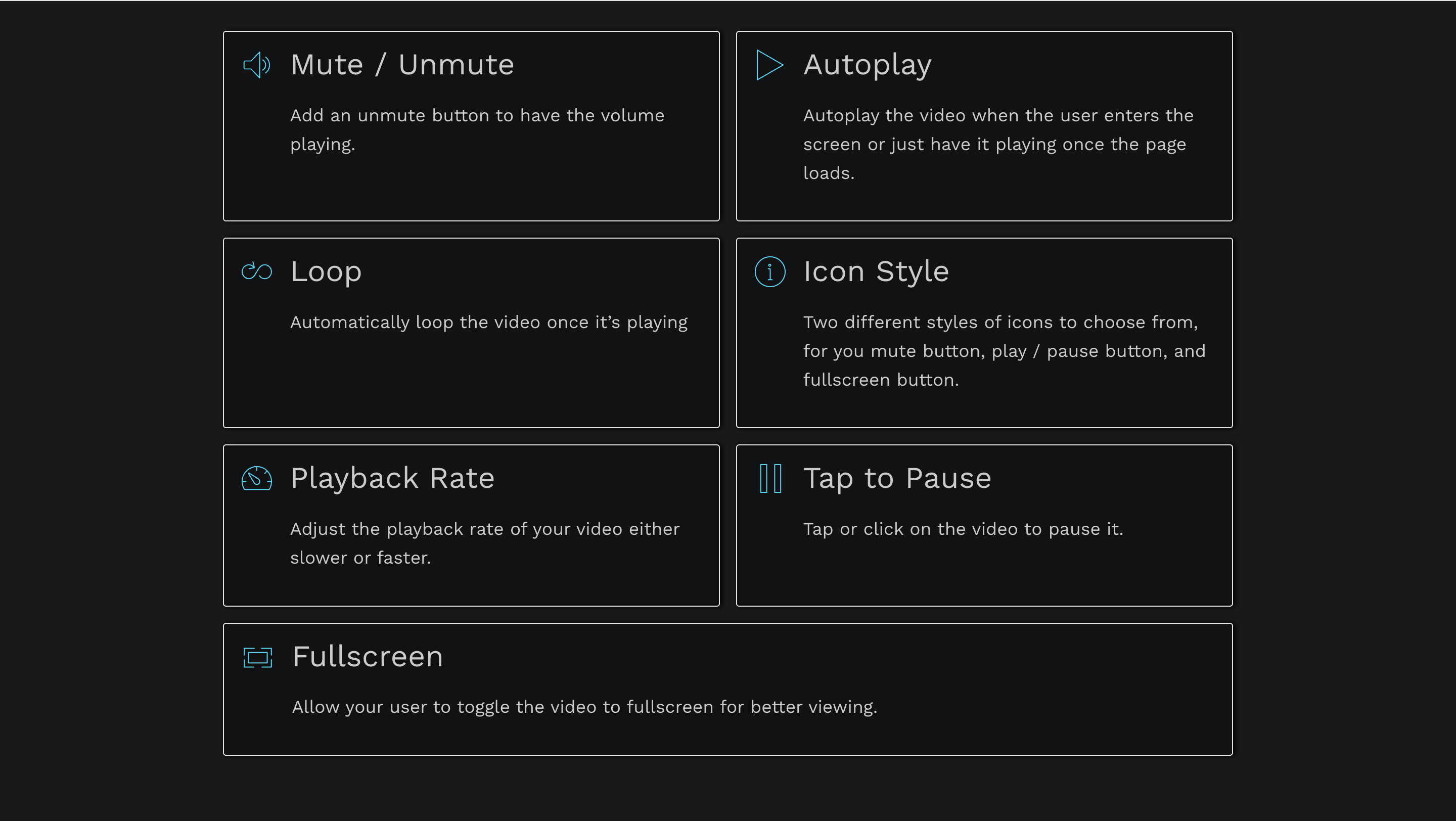1456x821 pixels.
Task: Click the toggle fullscreen description text
Action: tap(584, 707)
